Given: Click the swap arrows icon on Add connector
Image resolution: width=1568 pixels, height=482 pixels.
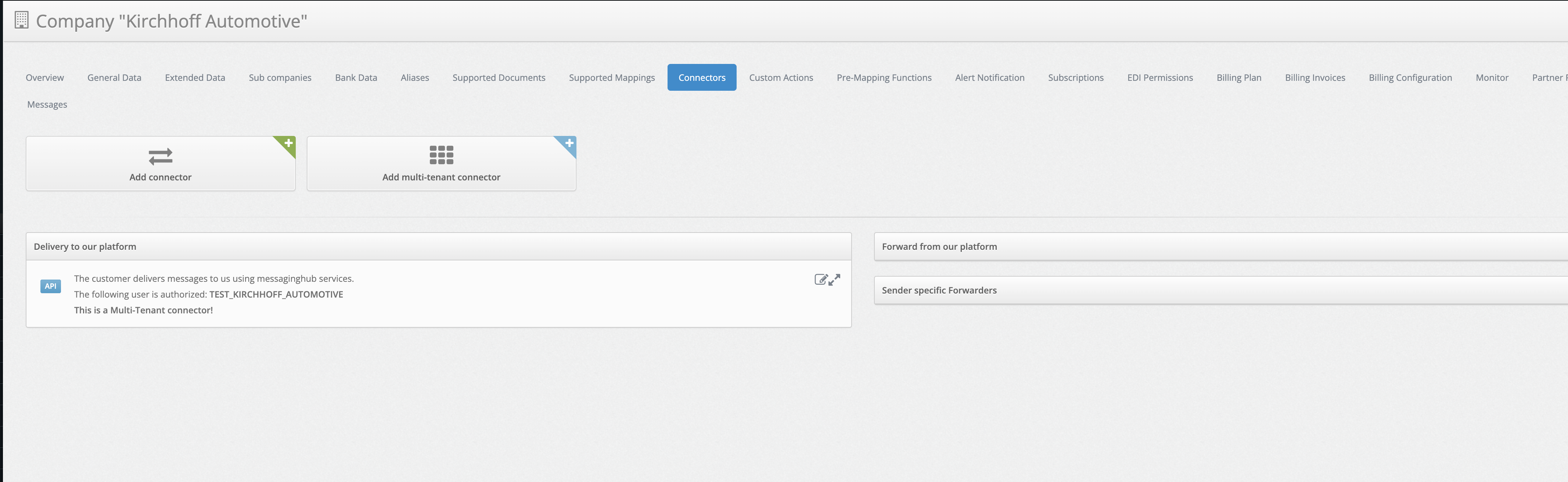Looking at the screenshot, I should 161,157.
